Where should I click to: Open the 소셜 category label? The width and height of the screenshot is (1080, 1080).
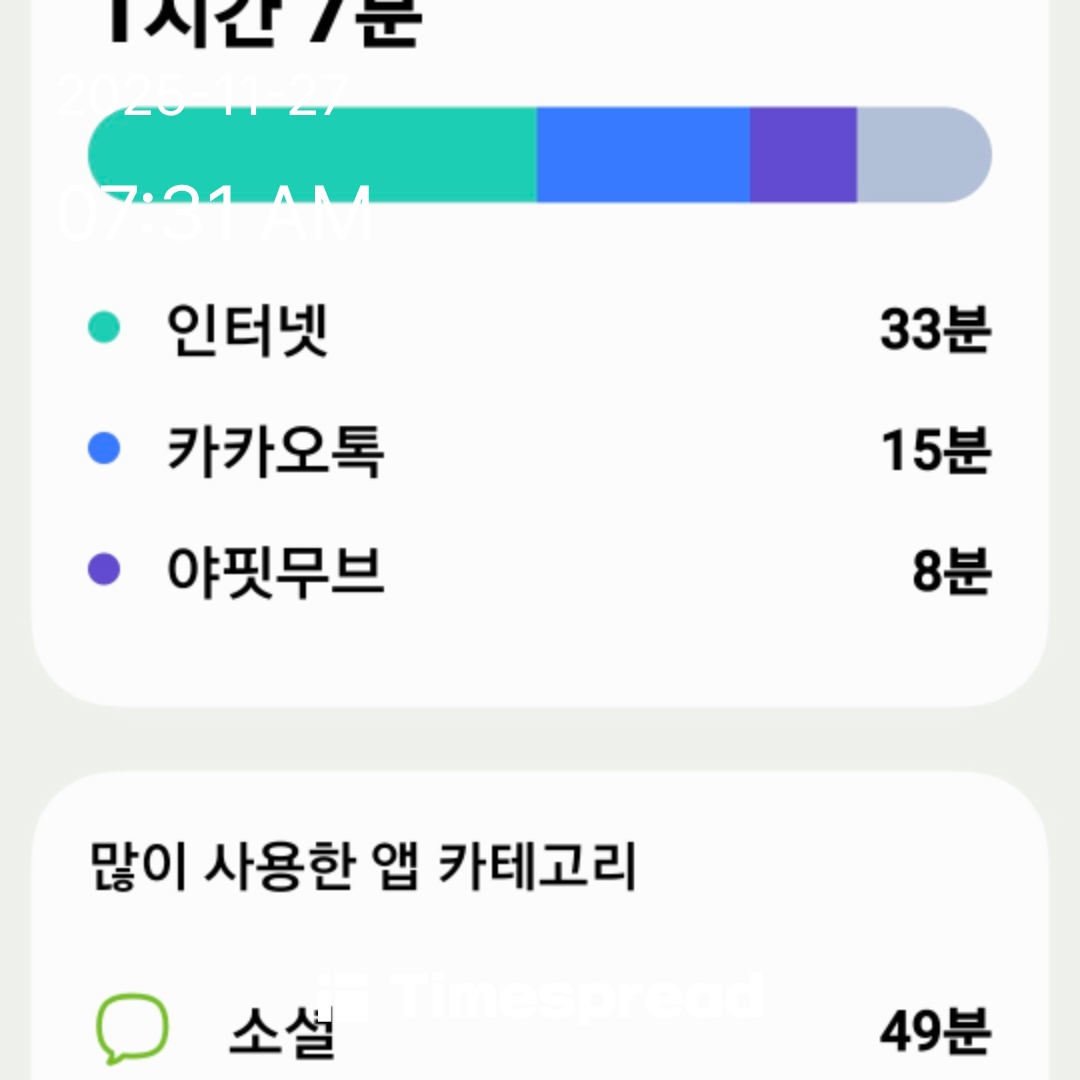pos(281,1032)
